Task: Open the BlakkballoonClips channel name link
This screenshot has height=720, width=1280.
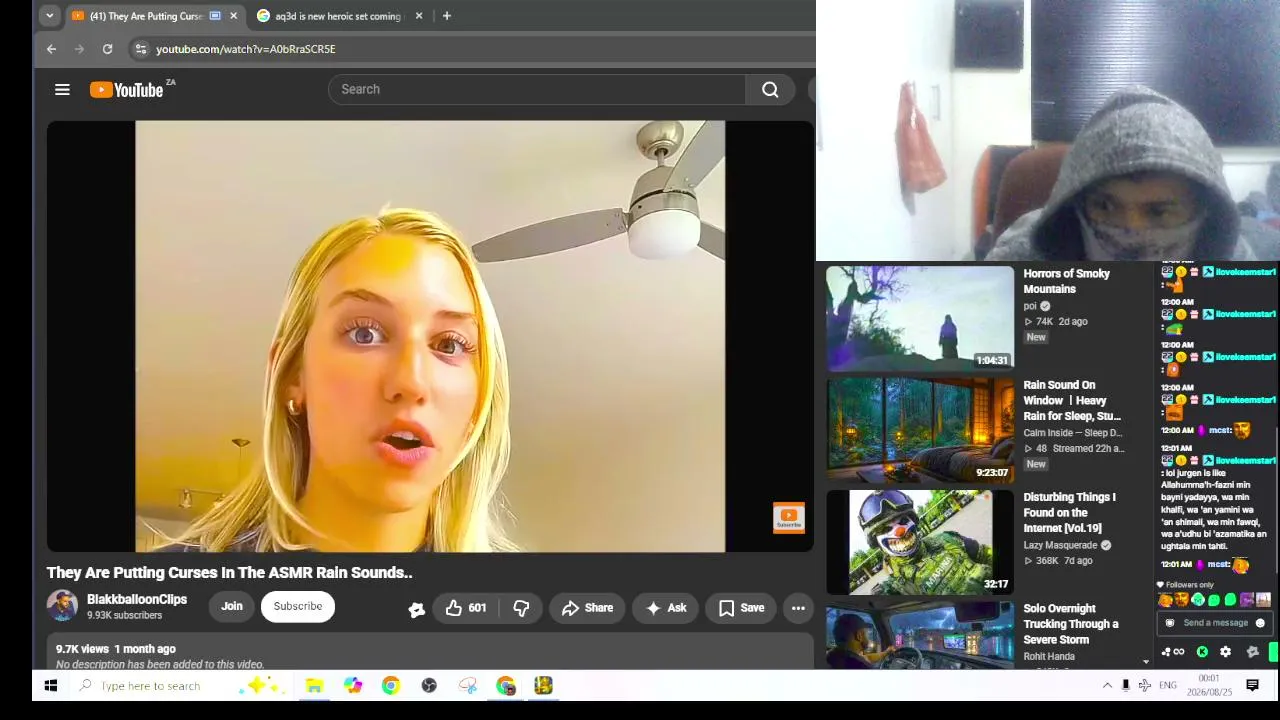Action: click(x=137, y=600)
